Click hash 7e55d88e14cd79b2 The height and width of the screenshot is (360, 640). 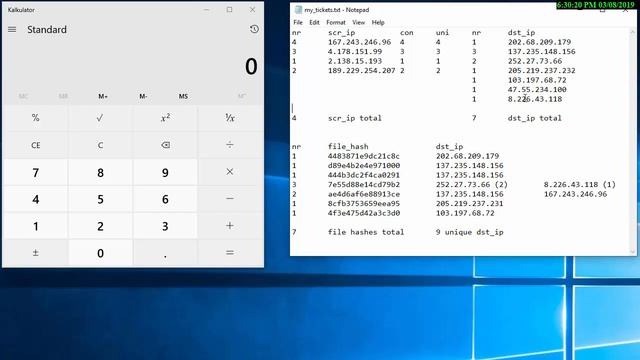363,184
